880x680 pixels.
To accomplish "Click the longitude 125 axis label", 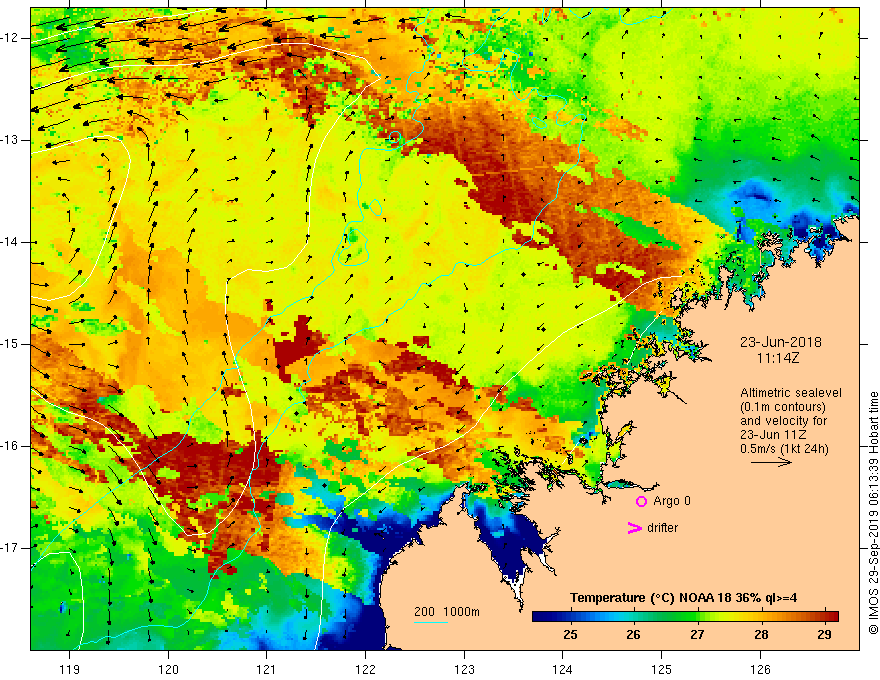I will click(662, 669).
